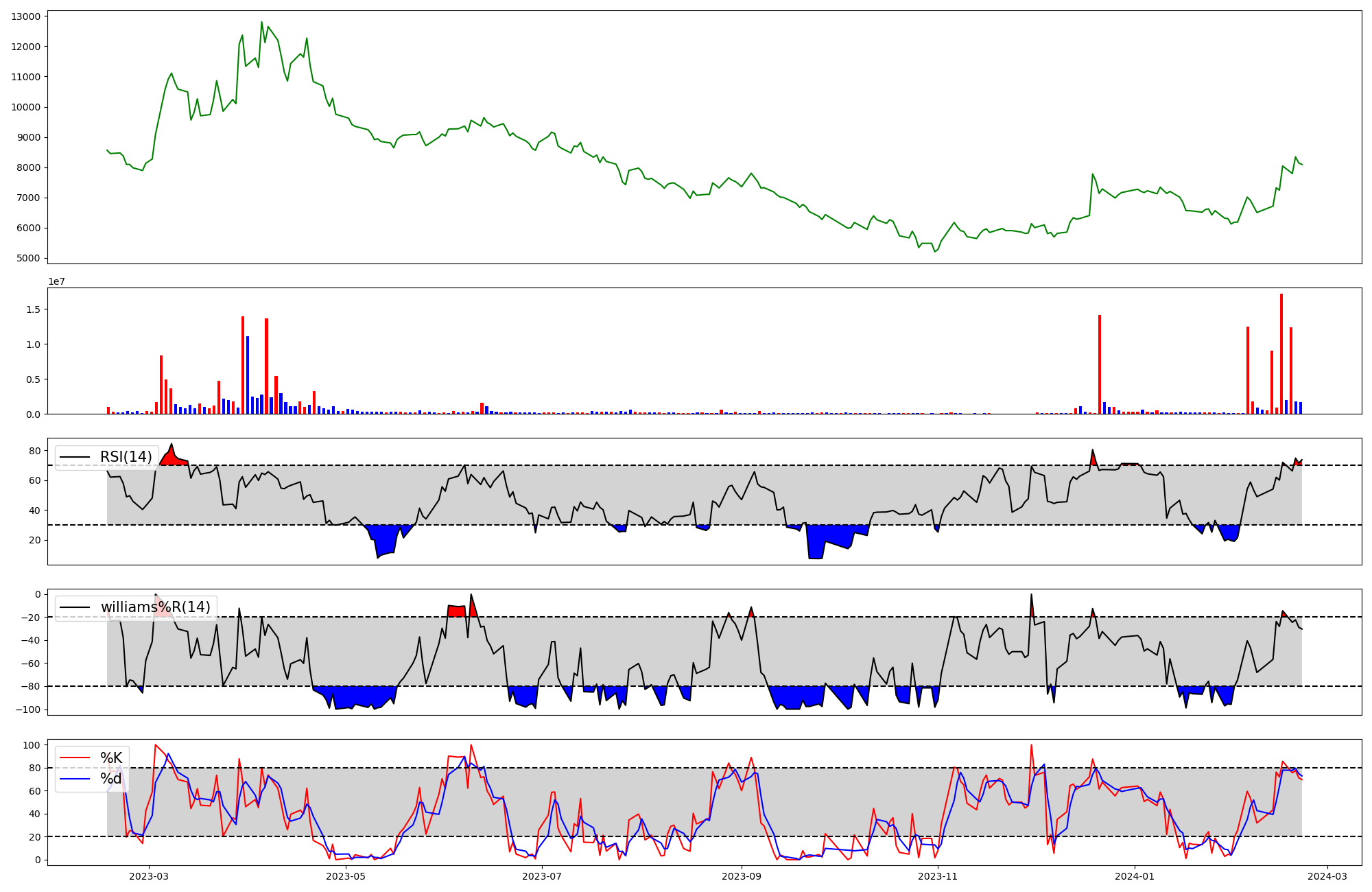Click the 1.5 volume axis tick label

[33, 309]
